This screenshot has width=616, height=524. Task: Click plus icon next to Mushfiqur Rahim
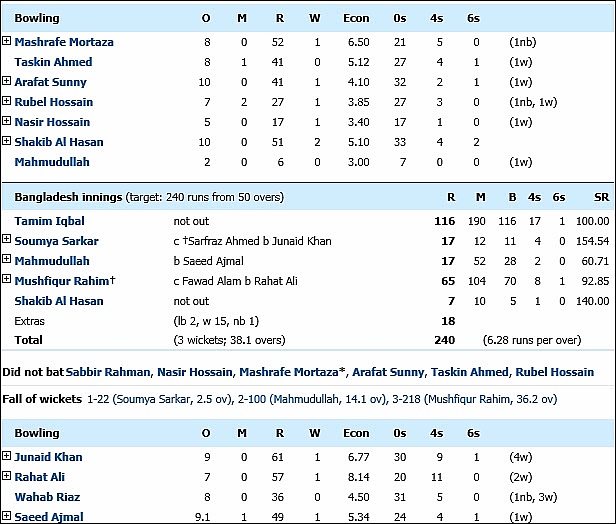(x=6, y=279)
